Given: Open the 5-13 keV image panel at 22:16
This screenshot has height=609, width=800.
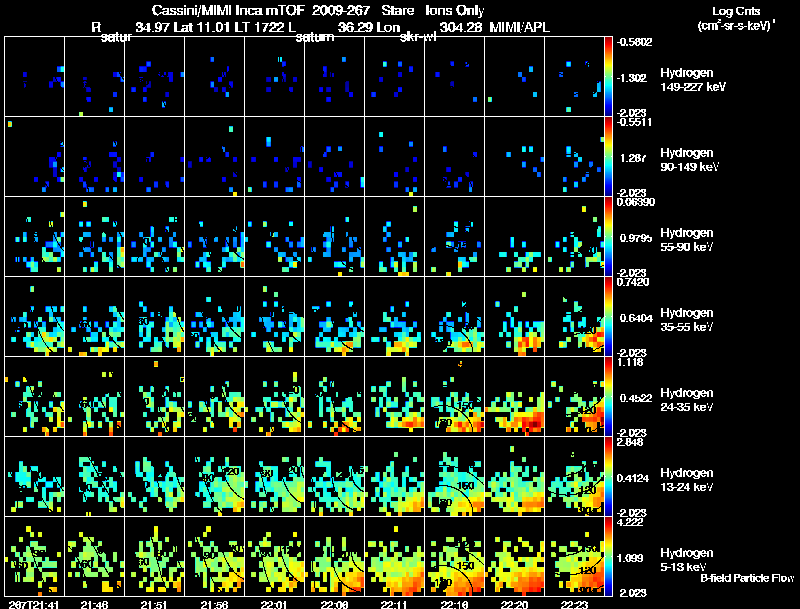Looking at the screenshot, I should click(x=455, y=556).
